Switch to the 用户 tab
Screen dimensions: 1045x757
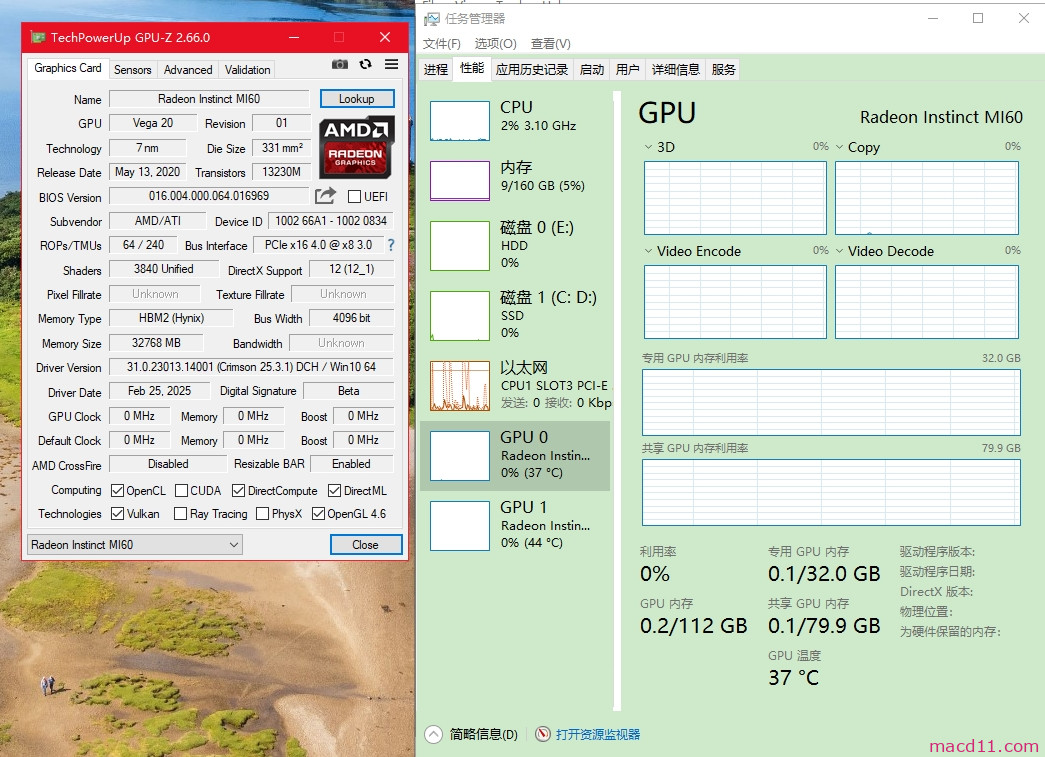click(628, 69)
